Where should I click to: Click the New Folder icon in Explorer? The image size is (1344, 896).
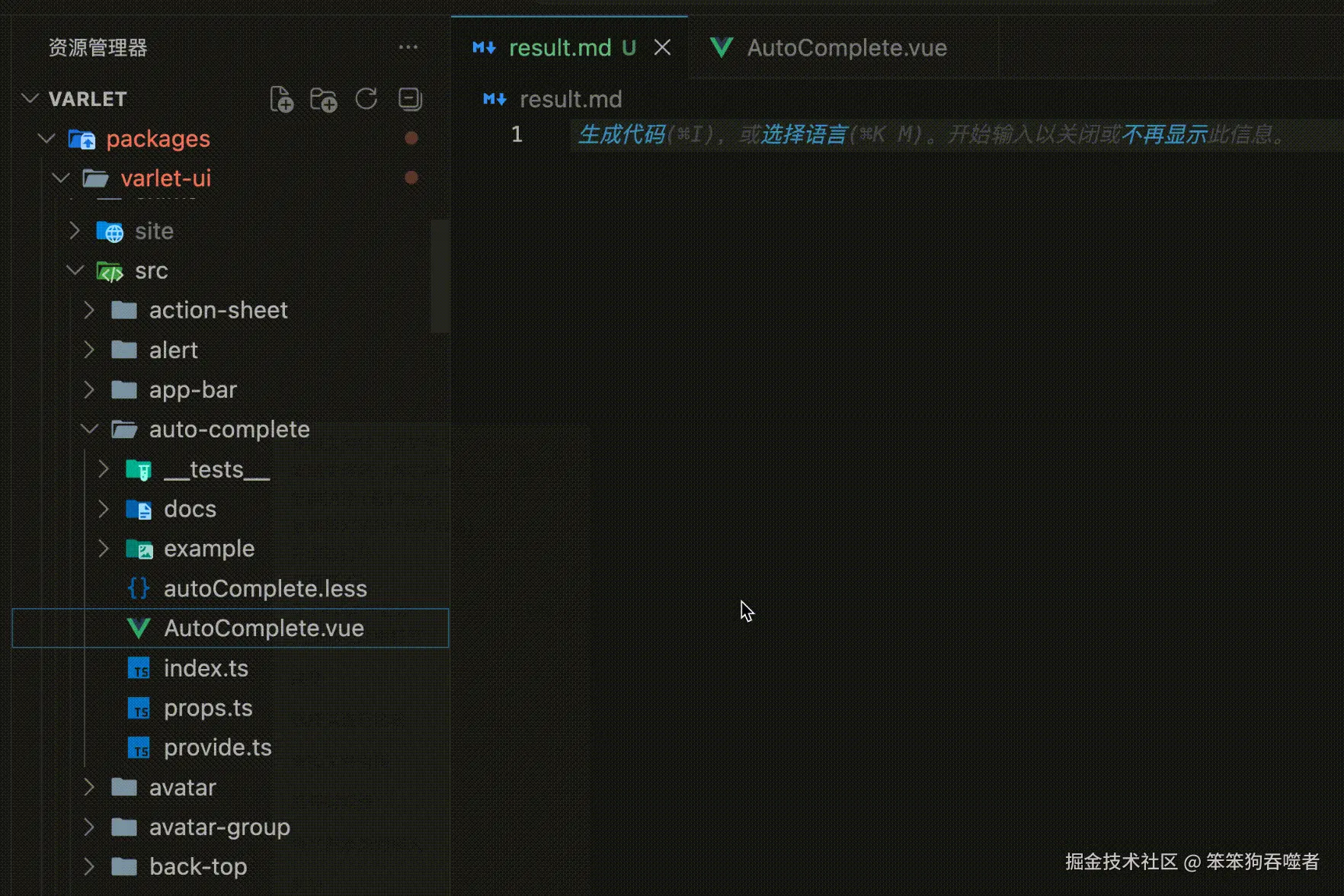click(x=324, y=98)
